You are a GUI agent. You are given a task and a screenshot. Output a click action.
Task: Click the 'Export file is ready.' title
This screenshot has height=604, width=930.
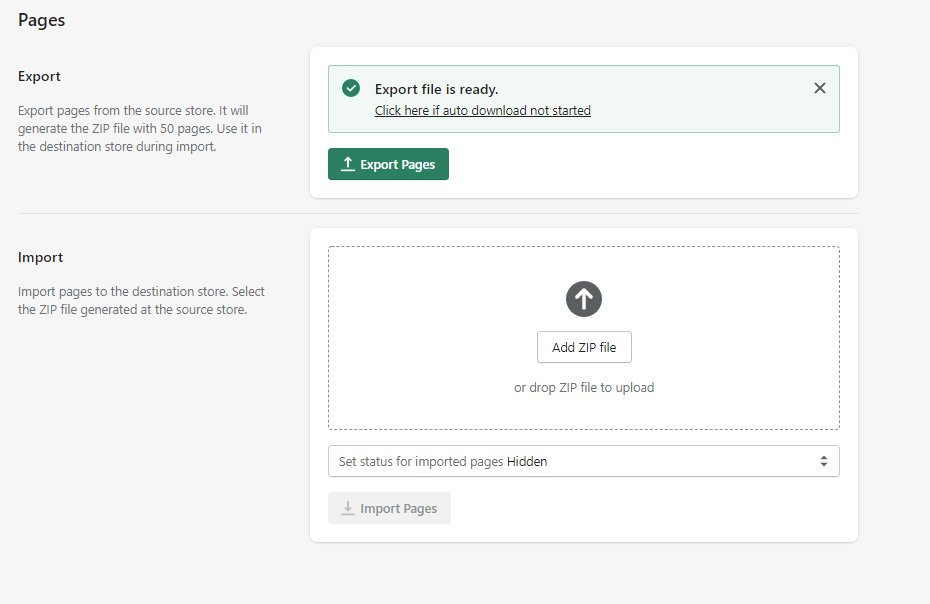(x=436, y=90)
